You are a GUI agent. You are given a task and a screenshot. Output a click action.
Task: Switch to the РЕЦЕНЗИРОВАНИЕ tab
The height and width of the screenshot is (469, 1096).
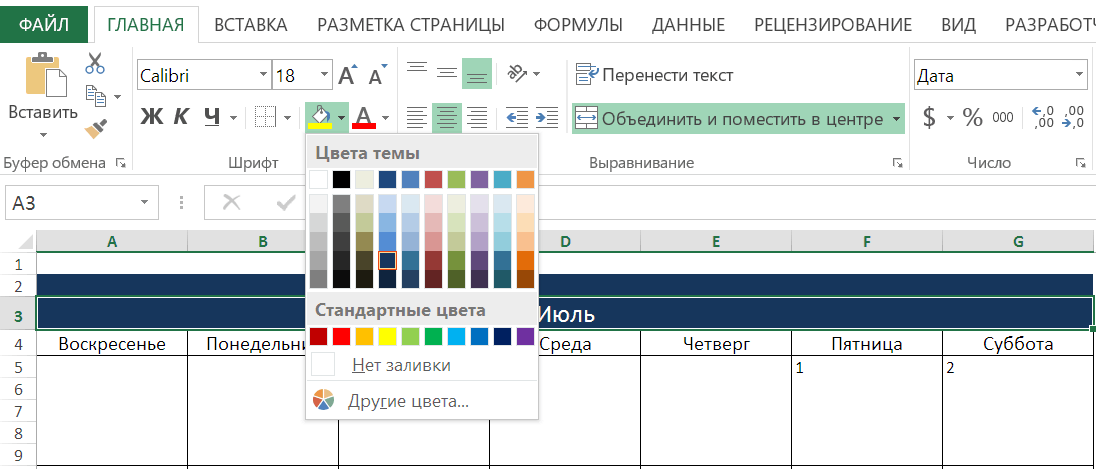[832, 25]
